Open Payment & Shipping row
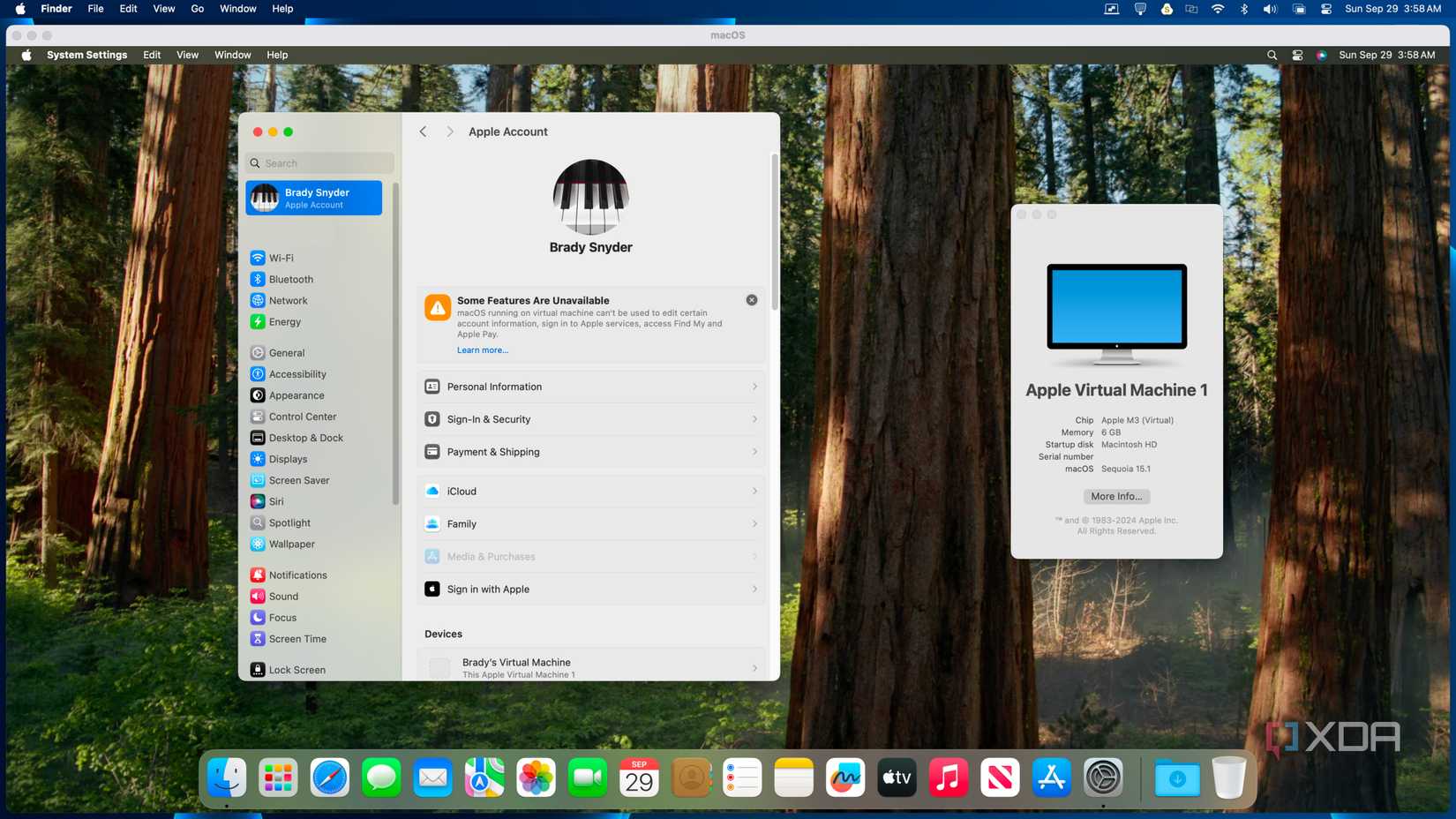The height and width of the screenshot is (819, 1456). (591, 452)
